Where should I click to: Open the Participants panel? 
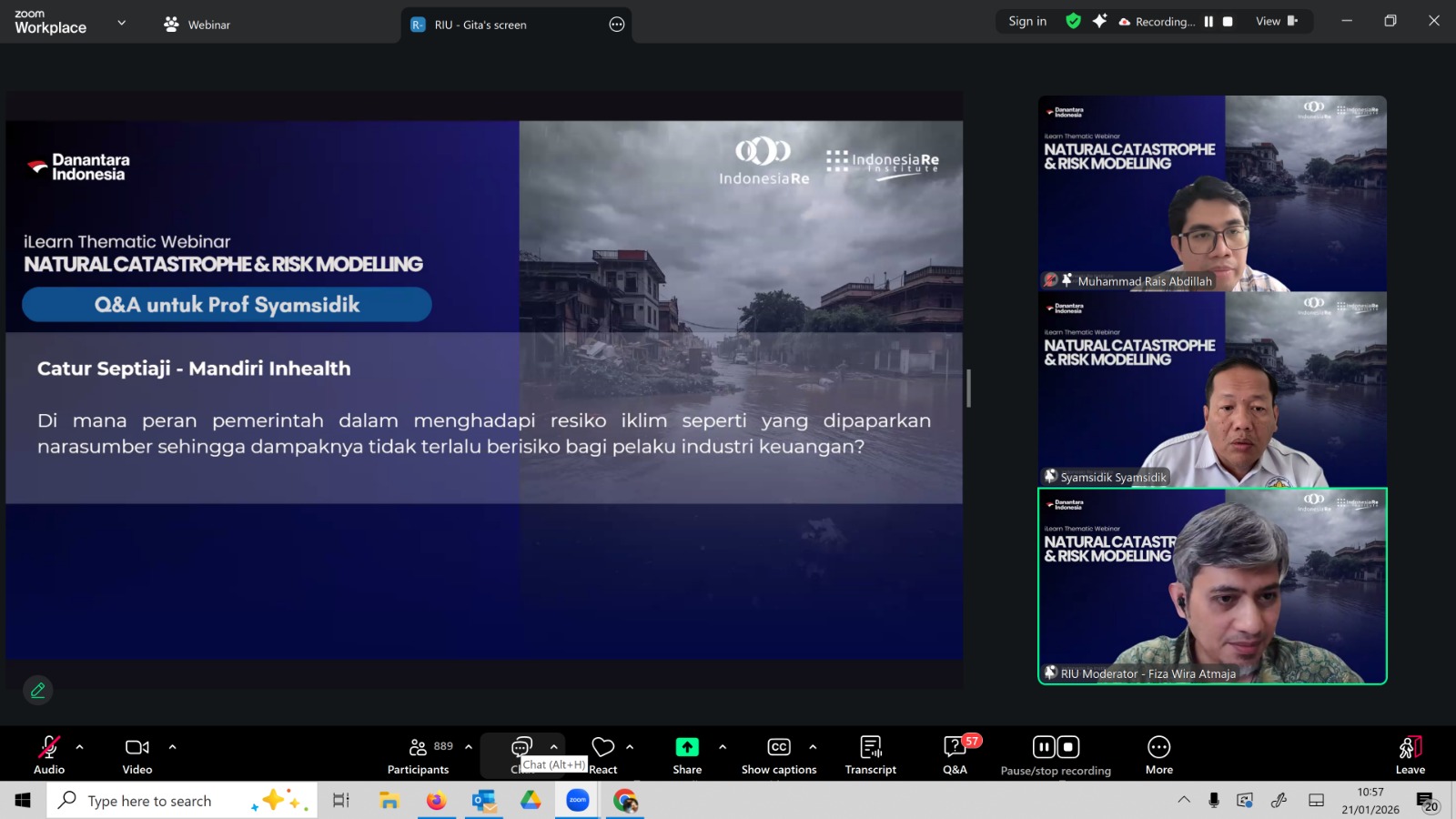tap(418, 755)
